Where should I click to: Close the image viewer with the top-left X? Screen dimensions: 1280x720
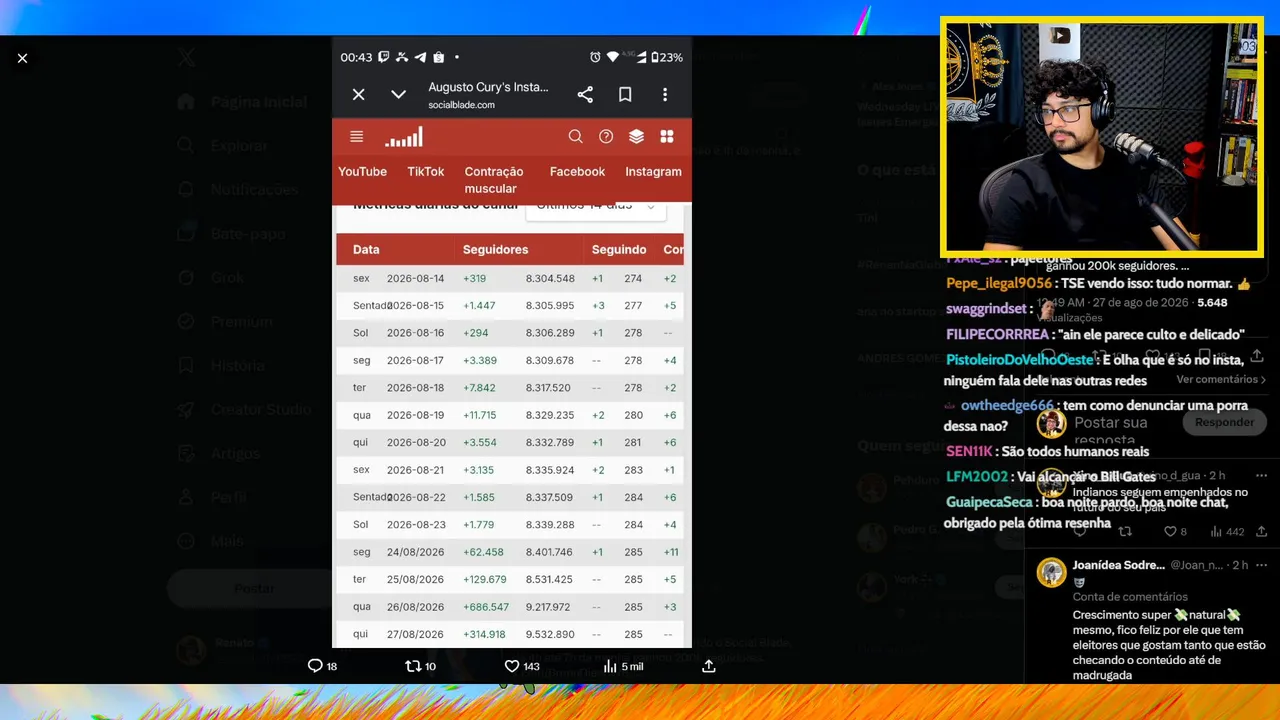pos(22,58)
